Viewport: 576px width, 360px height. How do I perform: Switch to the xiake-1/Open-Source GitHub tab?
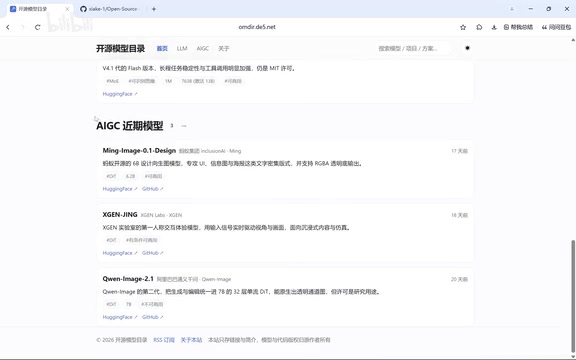pos(109,9)
